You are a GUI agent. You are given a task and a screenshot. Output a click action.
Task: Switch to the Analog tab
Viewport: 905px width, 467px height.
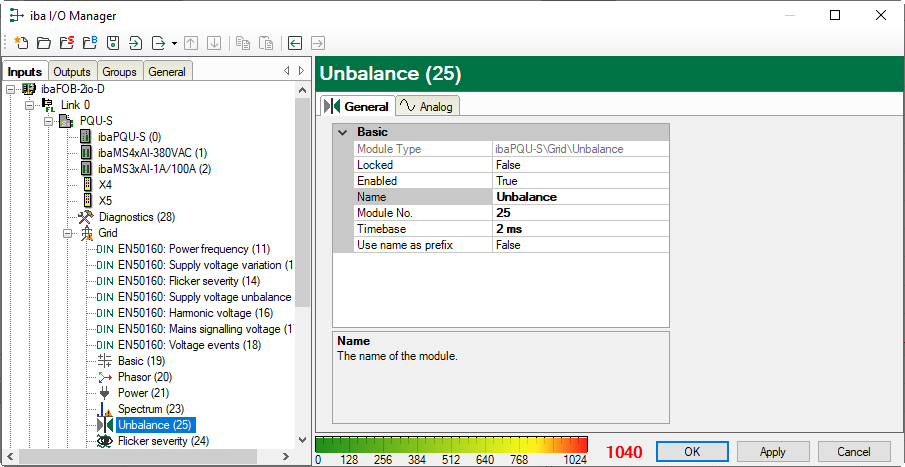coord(426,107)
